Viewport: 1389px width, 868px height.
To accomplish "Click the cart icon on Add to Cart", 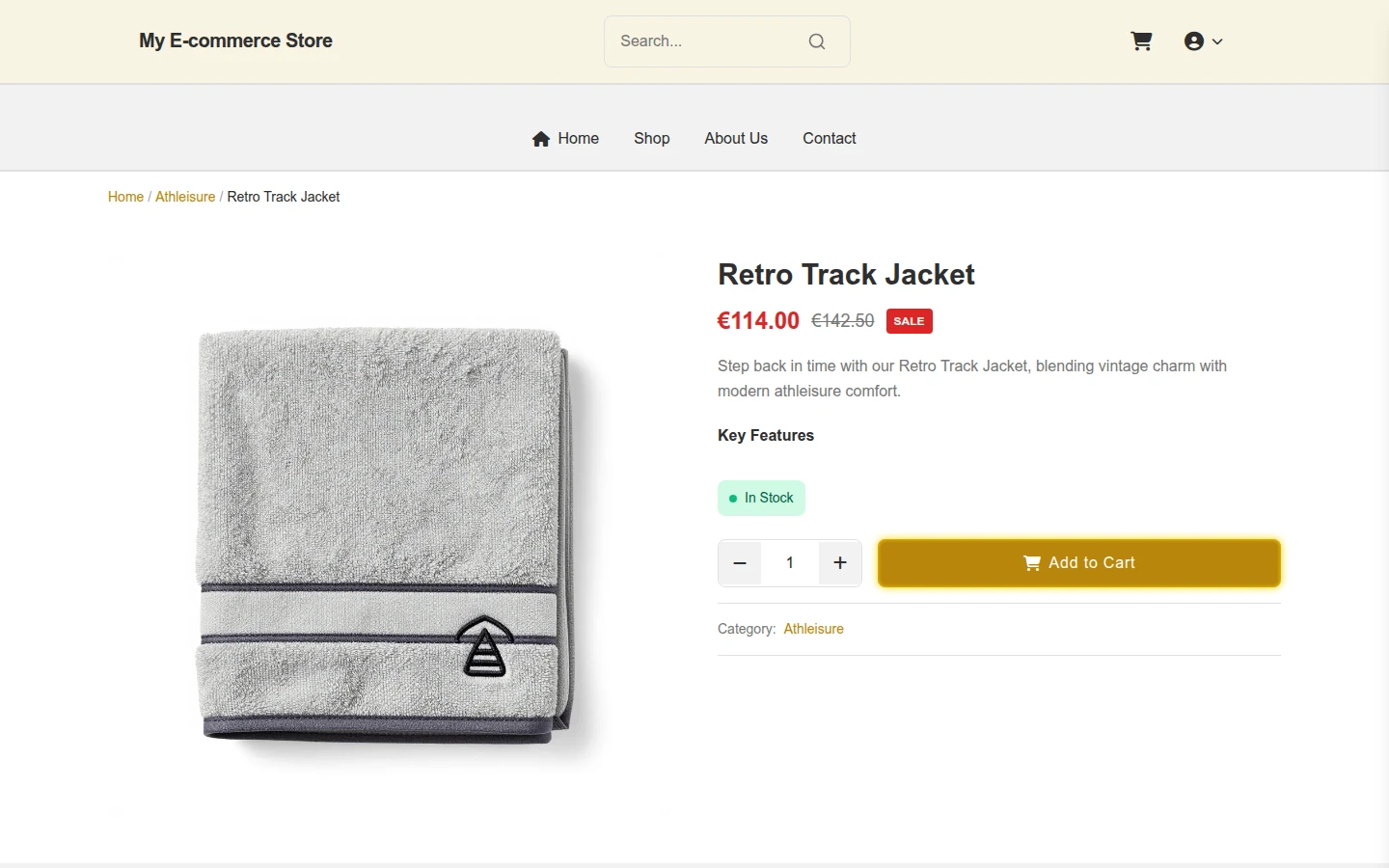I will point(1032,563).
